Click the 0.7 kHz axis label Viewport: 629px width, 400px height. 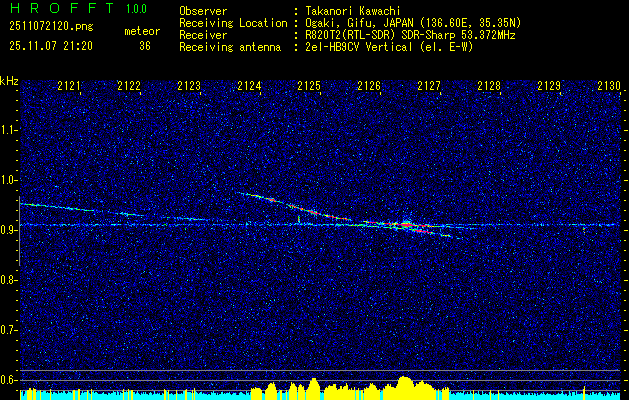pyautogui.click(x=8, y=330)
